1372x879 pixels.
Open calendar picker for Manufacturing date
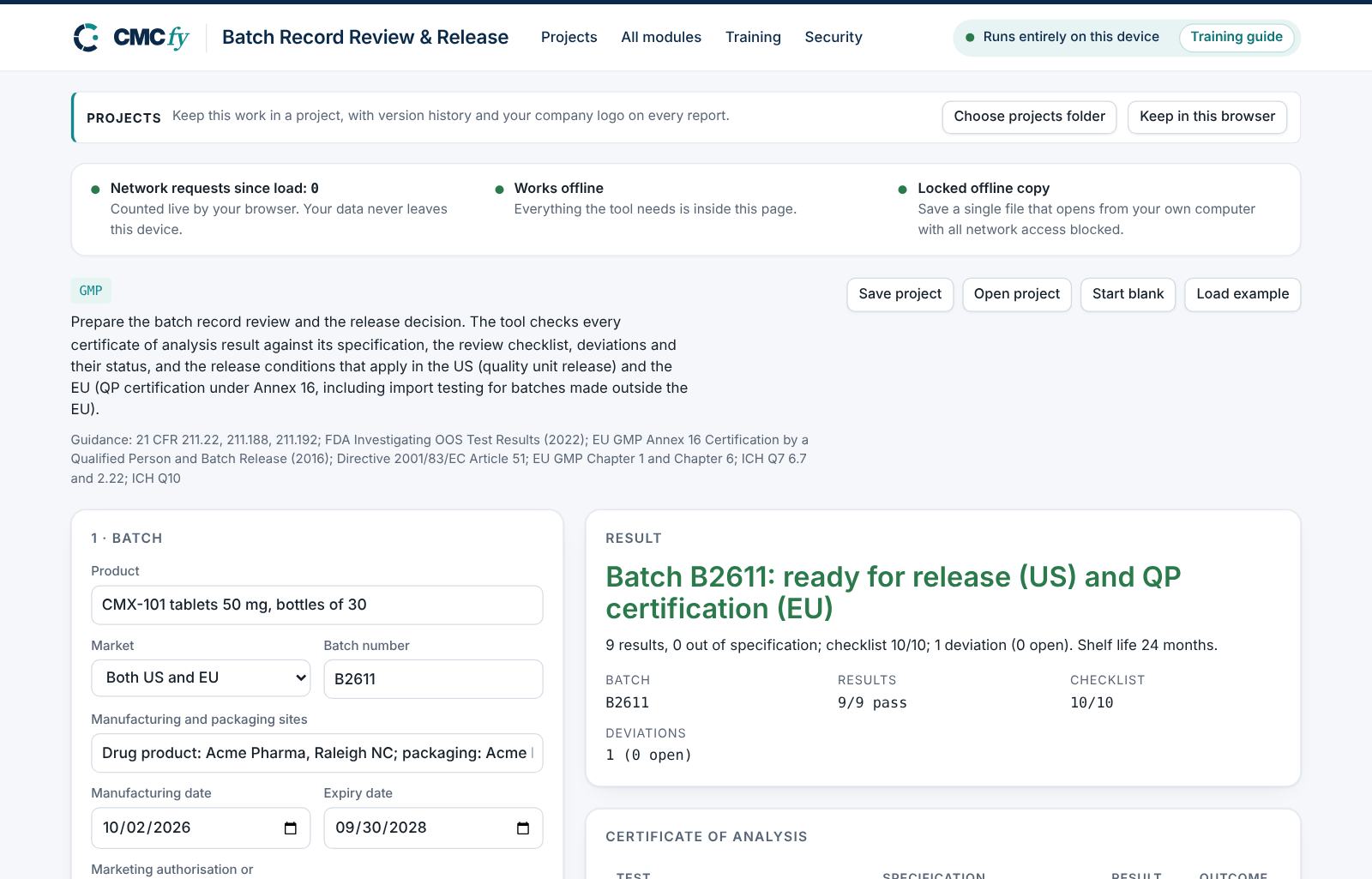[290, 828]
